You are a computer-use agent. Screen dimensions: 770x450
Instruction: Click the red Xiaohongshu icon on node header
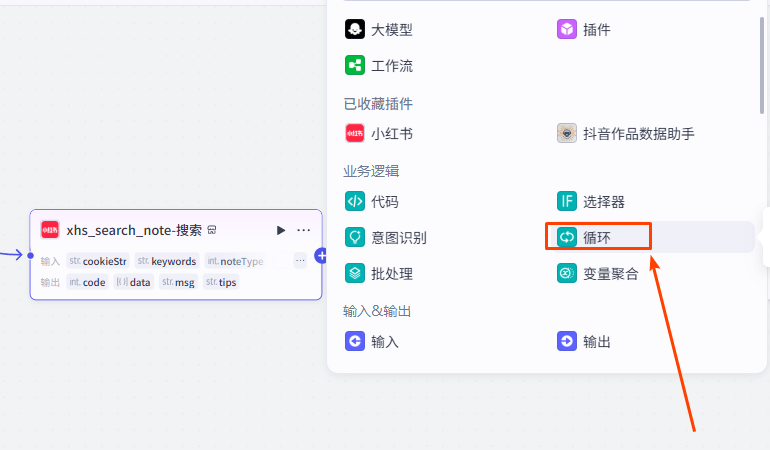pos(50,230)
